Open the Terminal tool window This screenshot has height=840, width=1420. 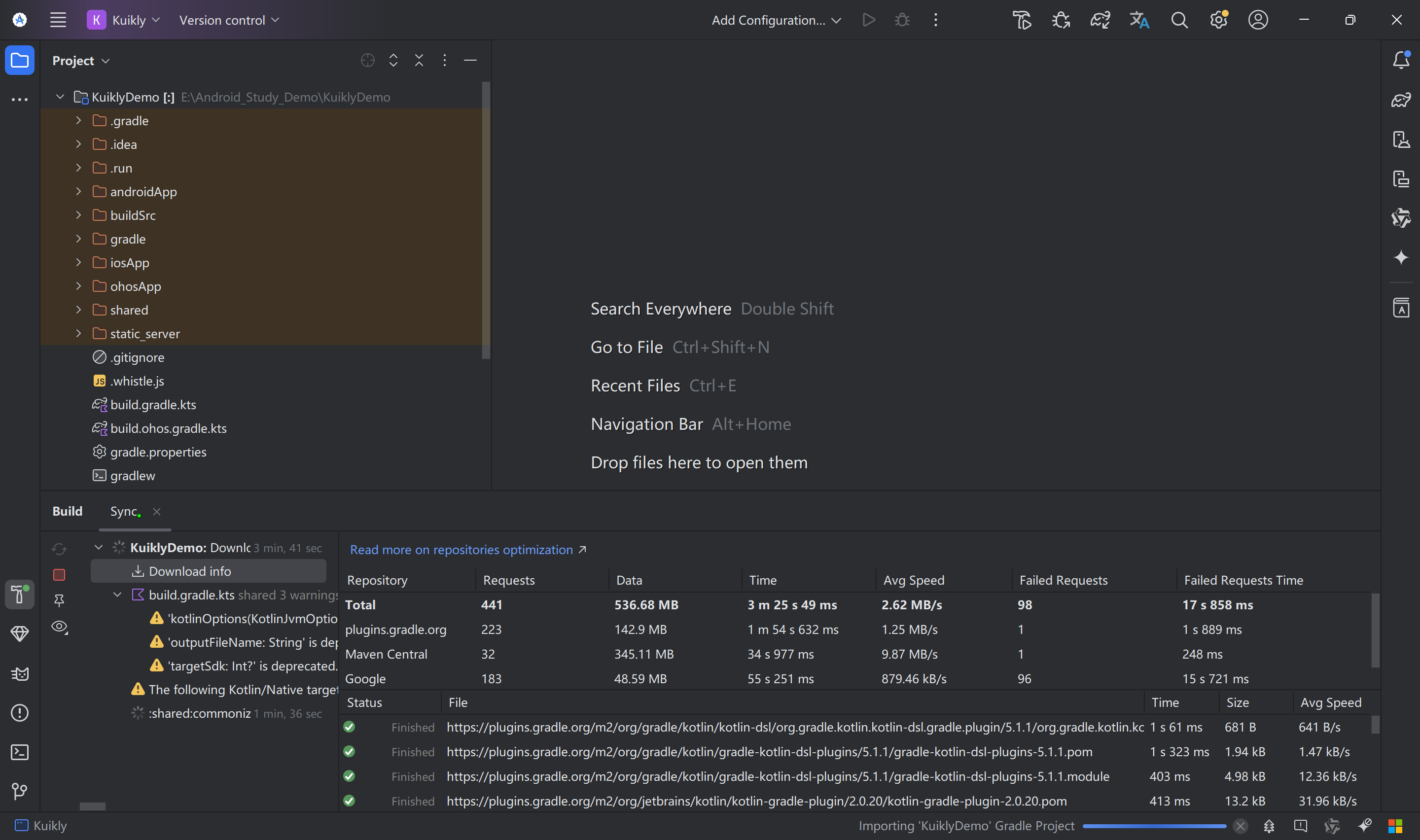pyautogui.click(x=20, y=752)
